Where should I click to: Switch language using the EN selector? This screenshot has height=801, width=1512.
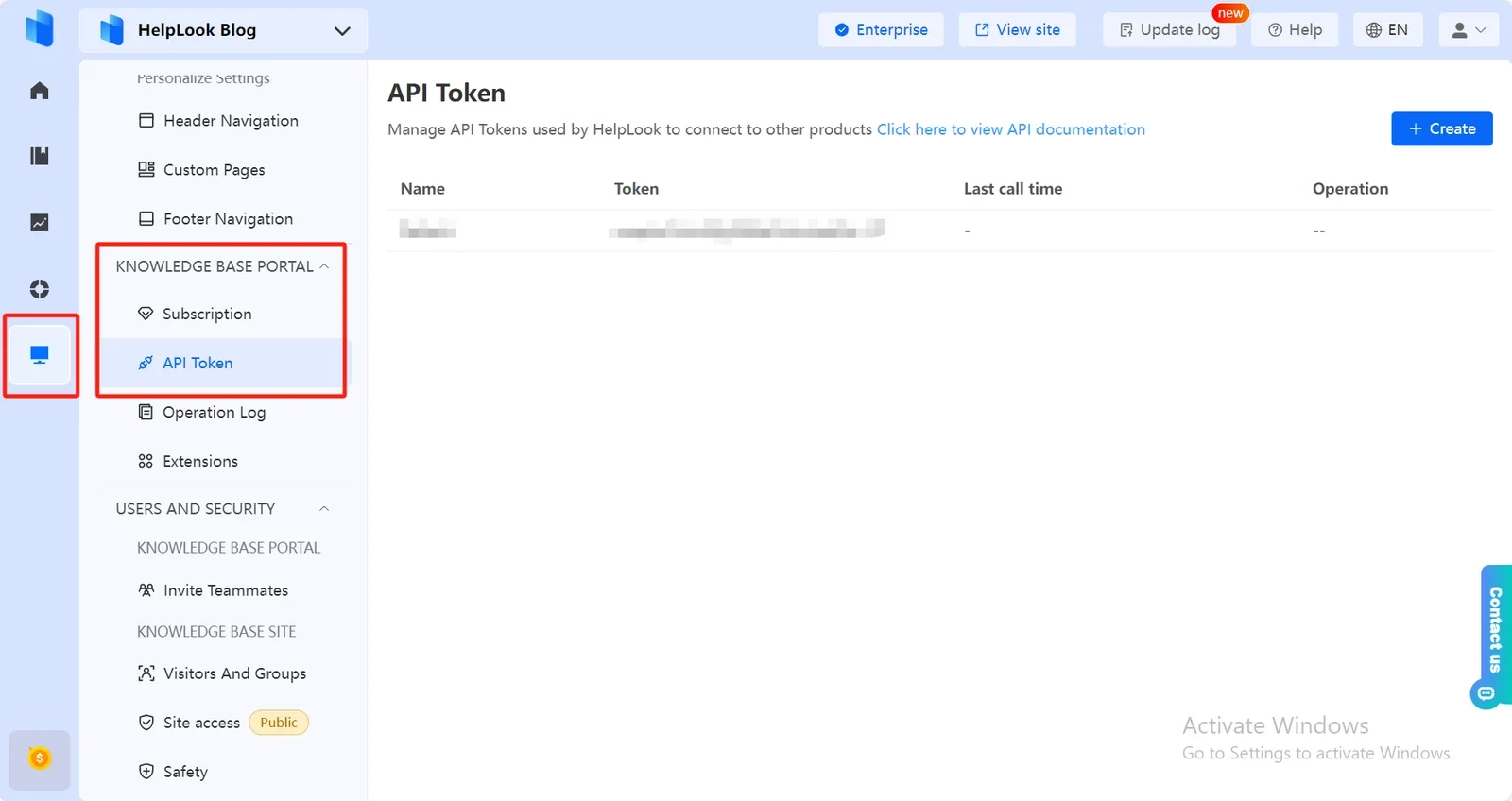tap(1387, 30)
